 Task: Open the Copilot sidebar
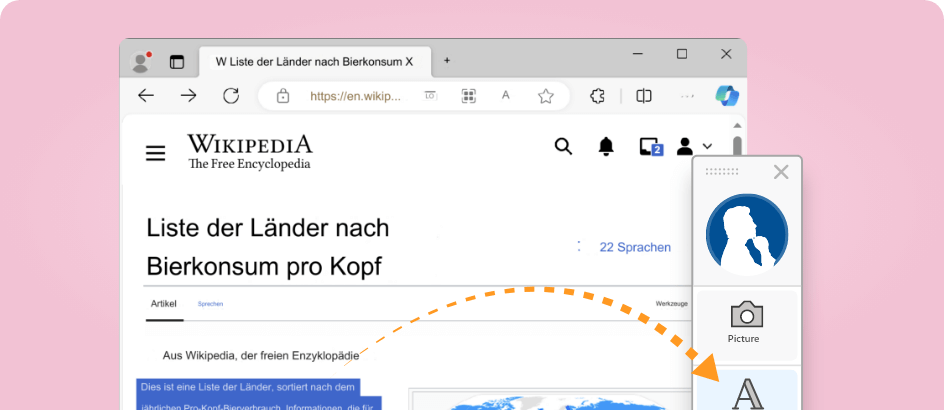727,96
